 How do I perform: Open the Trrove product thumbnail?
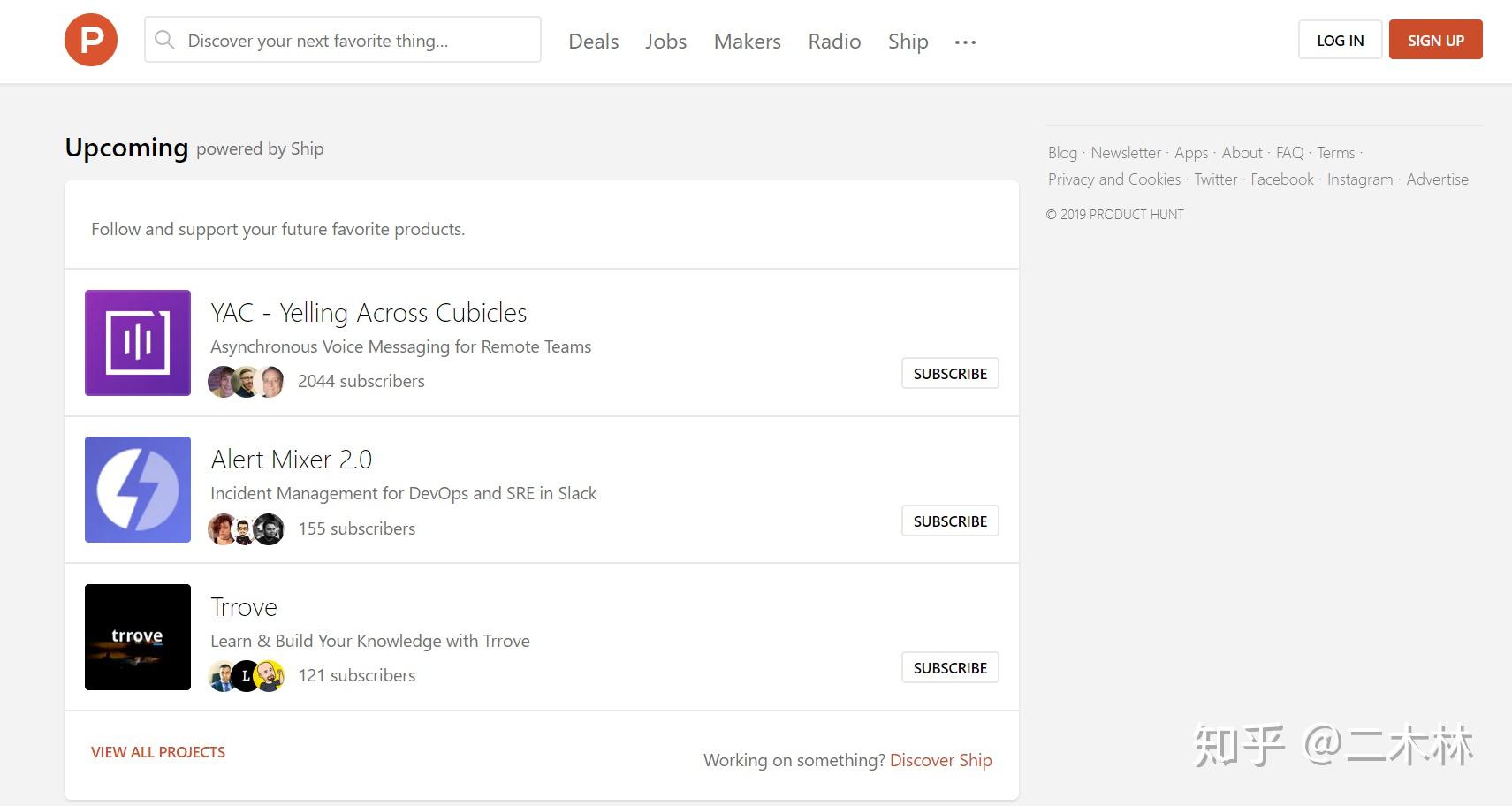[x=138, y=637]
